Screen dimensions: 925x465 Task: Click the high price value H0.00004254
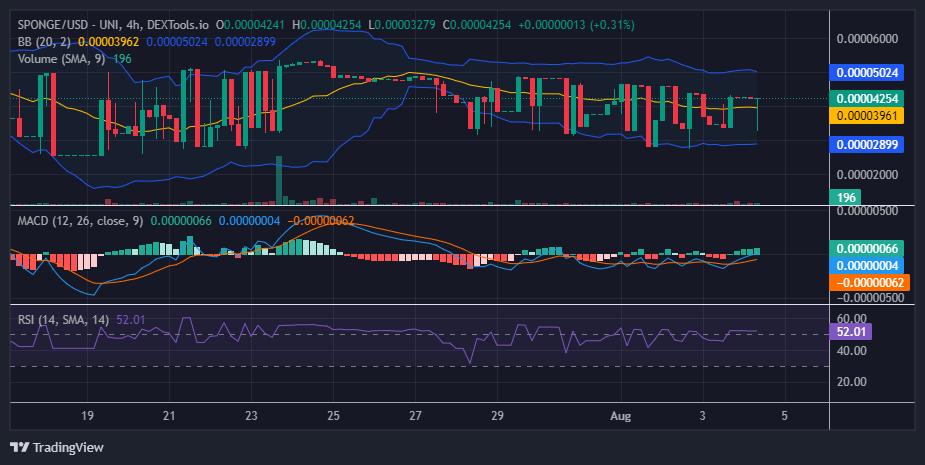point(327,25)
